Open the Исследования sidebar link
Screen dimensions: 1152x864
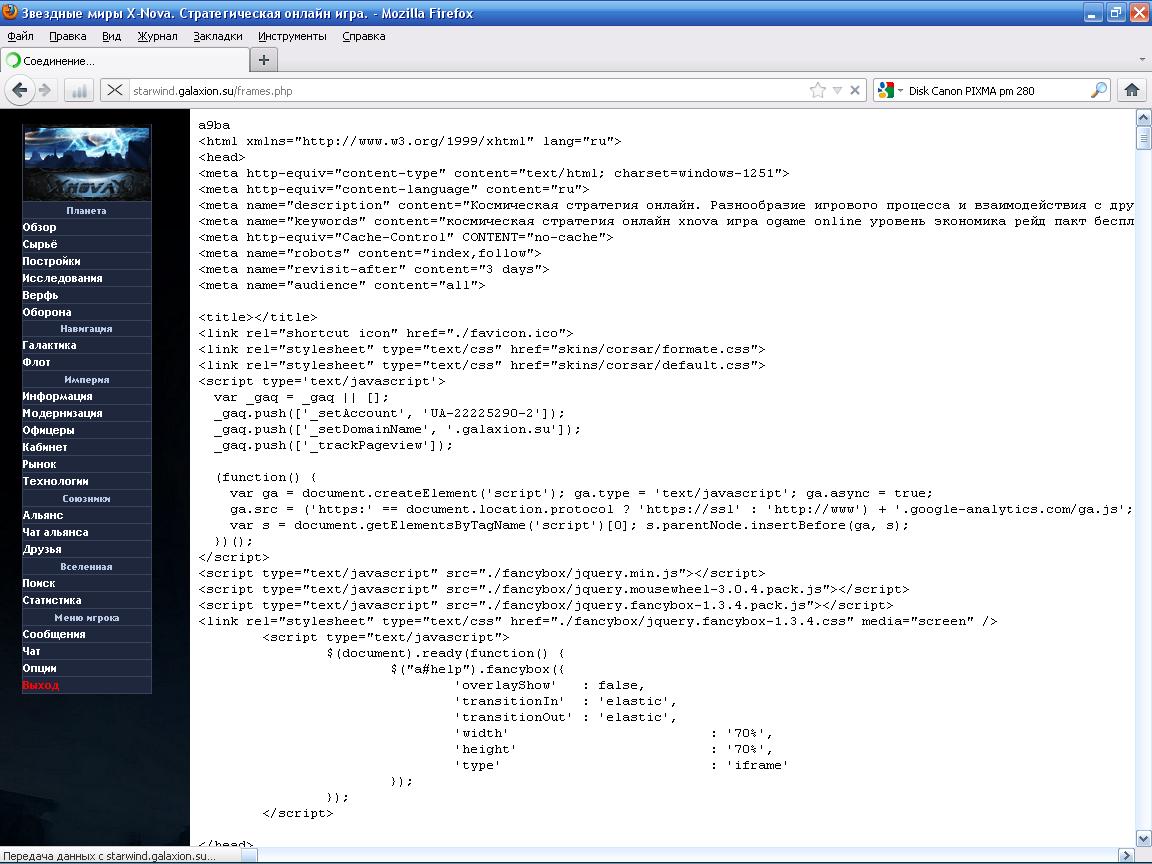tap(62, 278)
